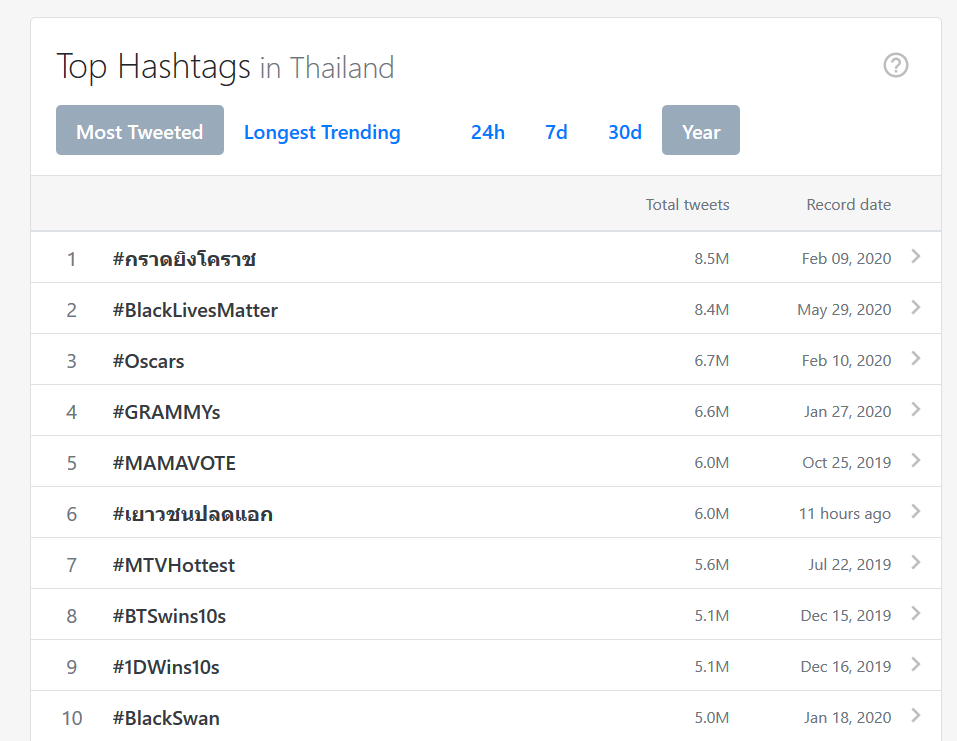Expand chevron for #MAMAVOTE row
The image size is (957, 741).
(x=915, y=460)
